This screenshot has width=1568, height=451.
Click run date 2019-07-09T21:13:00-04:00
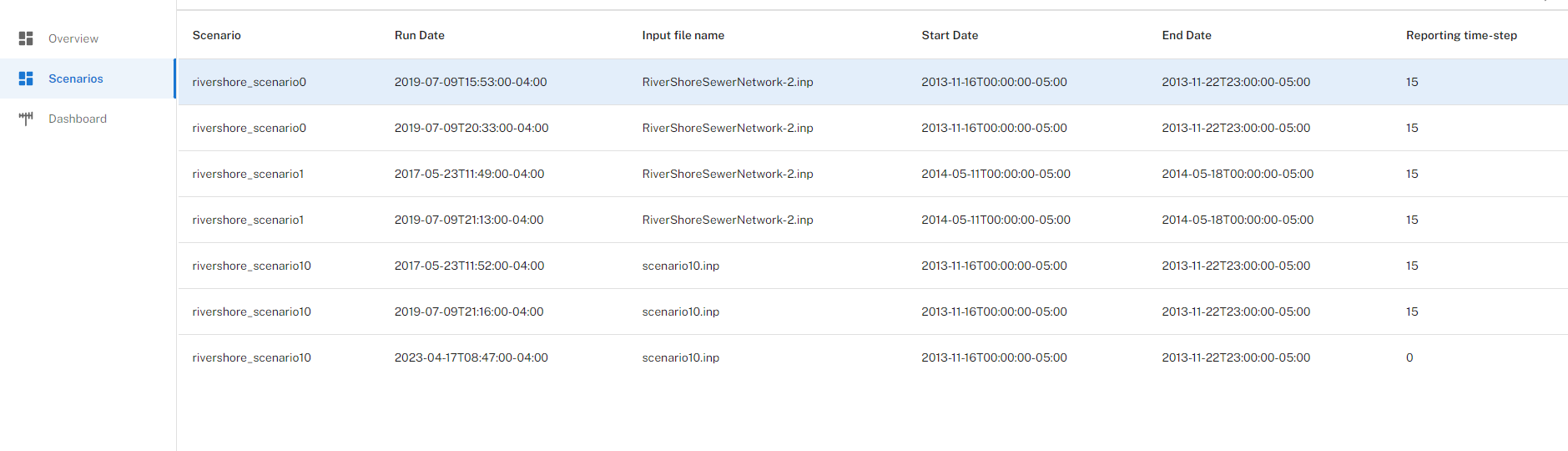pyautogui.click(x=469, y=220)
